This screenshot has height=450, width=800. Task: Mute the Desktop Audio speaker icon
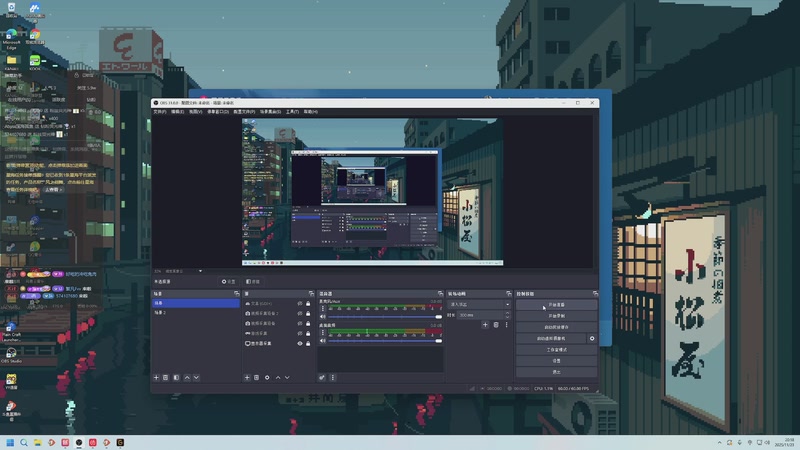pos(322,341)
